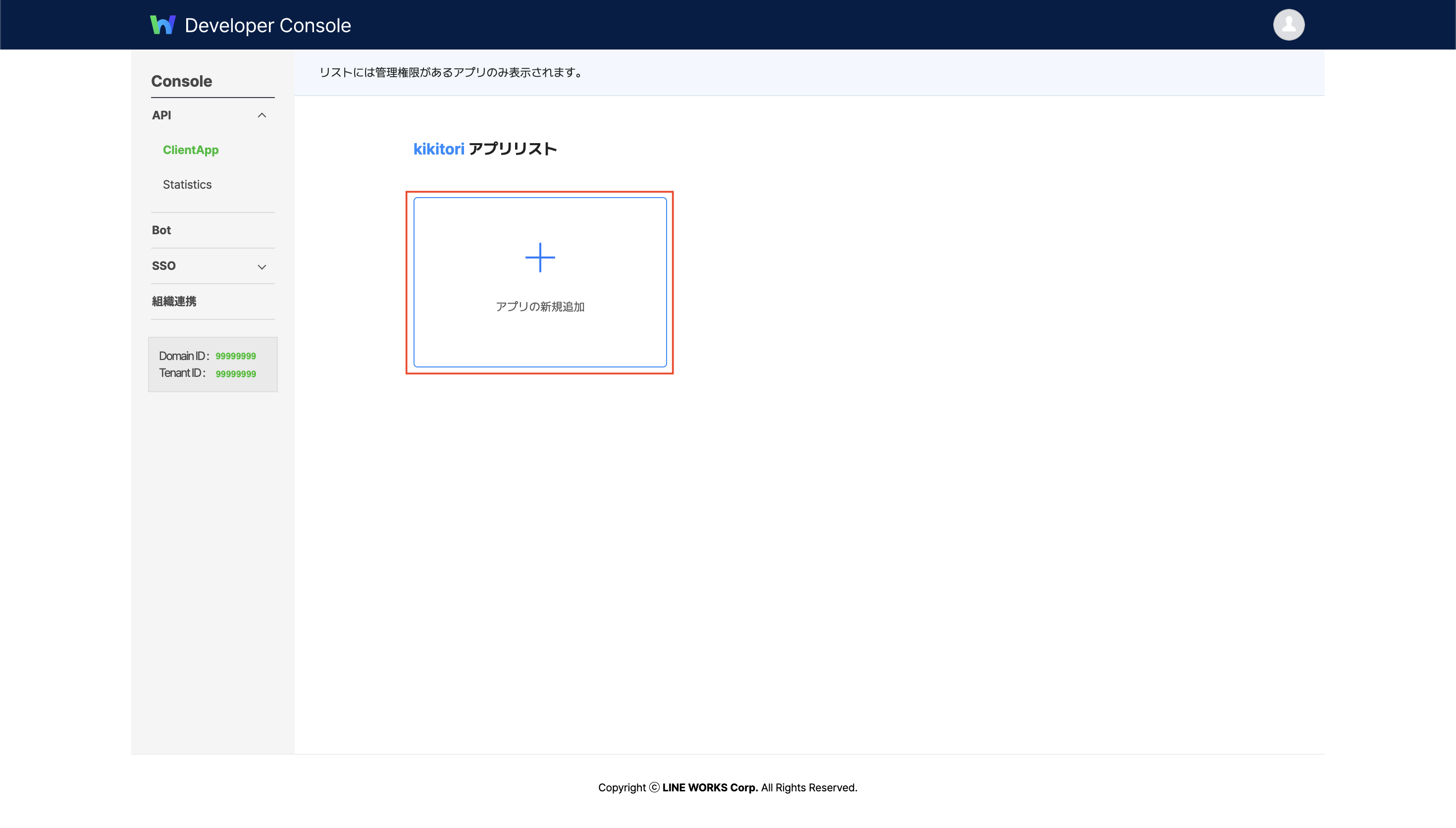Select the Domain ID value 99999999
The image size is (1456, 828).
coord(235,357)
